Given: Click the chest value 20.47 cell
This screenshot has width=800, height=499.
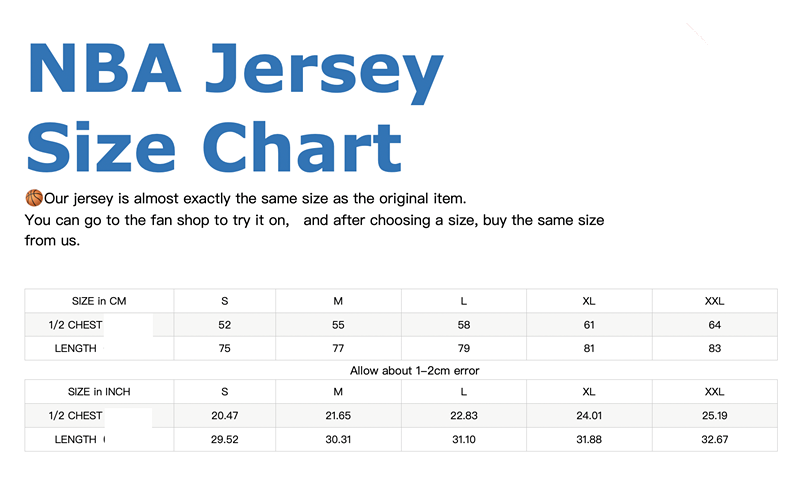Looking at the screenshot, I should click(x=224, y=416).
